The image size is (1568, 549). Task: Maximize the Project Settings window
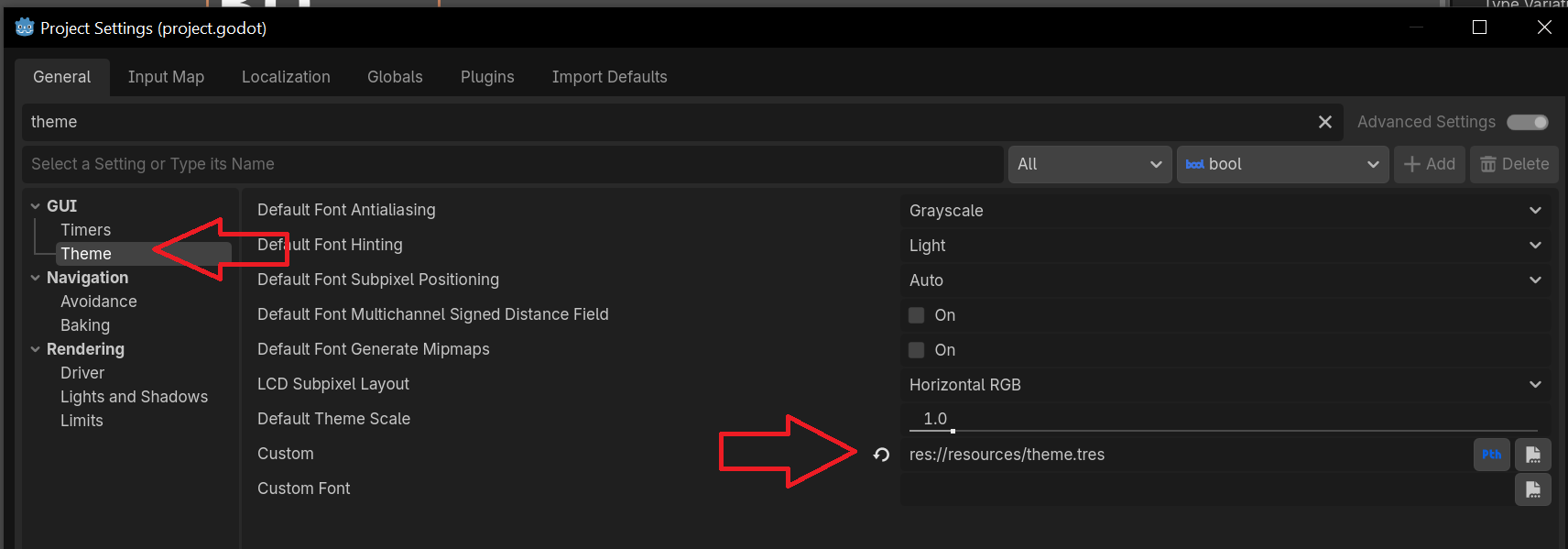pos(1479,27)
